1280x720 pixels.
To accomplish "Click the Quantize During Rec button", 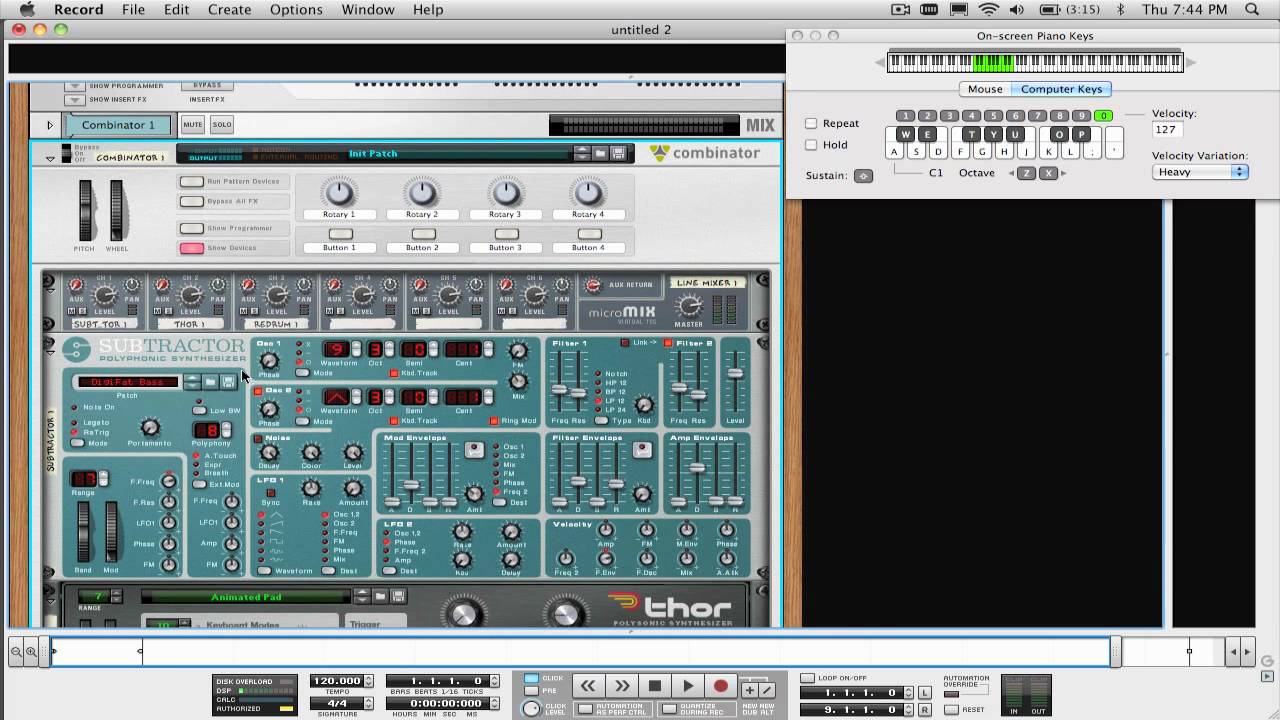I will 668,709.
